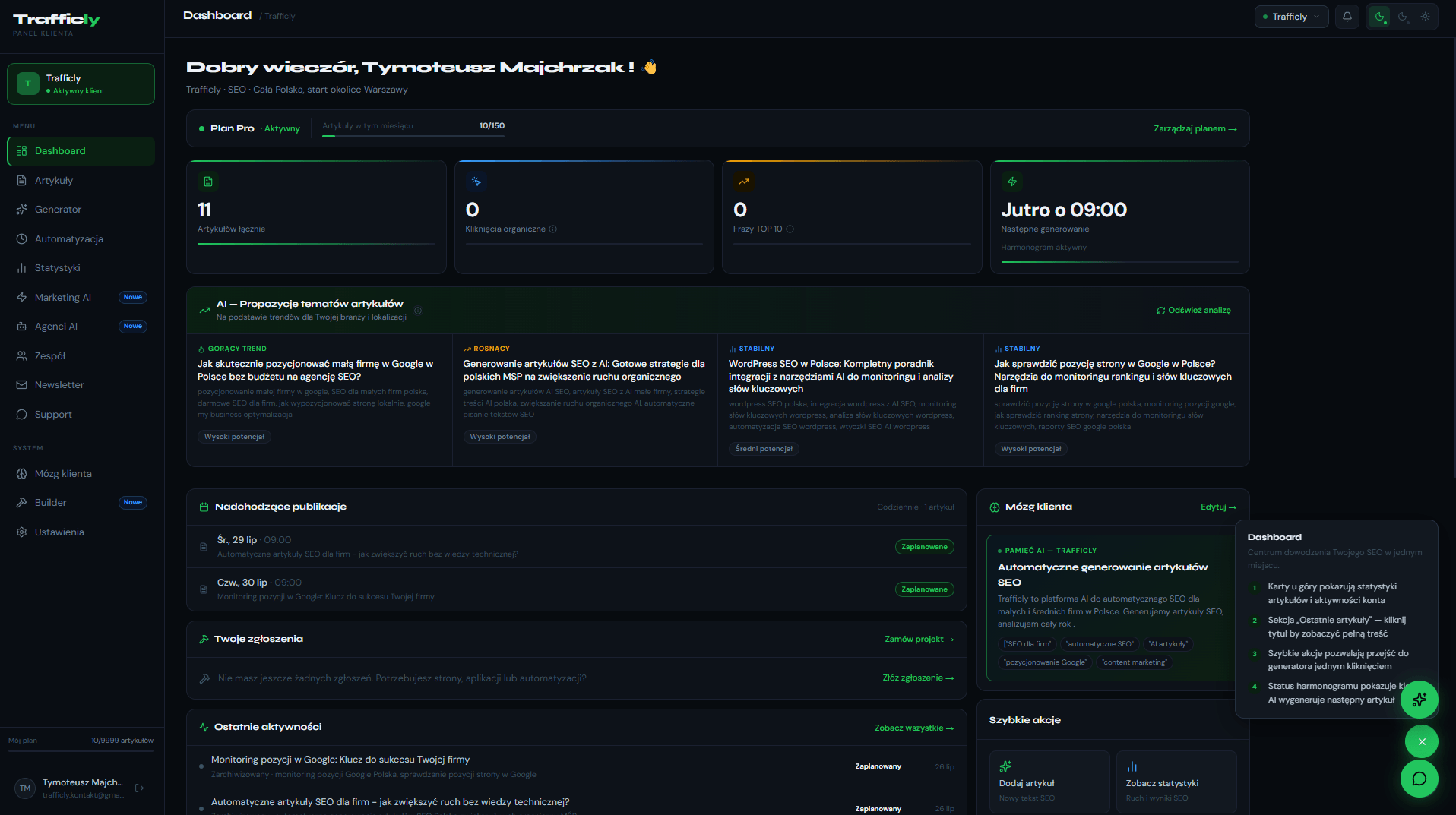Click the Mój plan progress bar in sidebar
The height and width of the screenshot is (815, 1456).
coord(81,751)
